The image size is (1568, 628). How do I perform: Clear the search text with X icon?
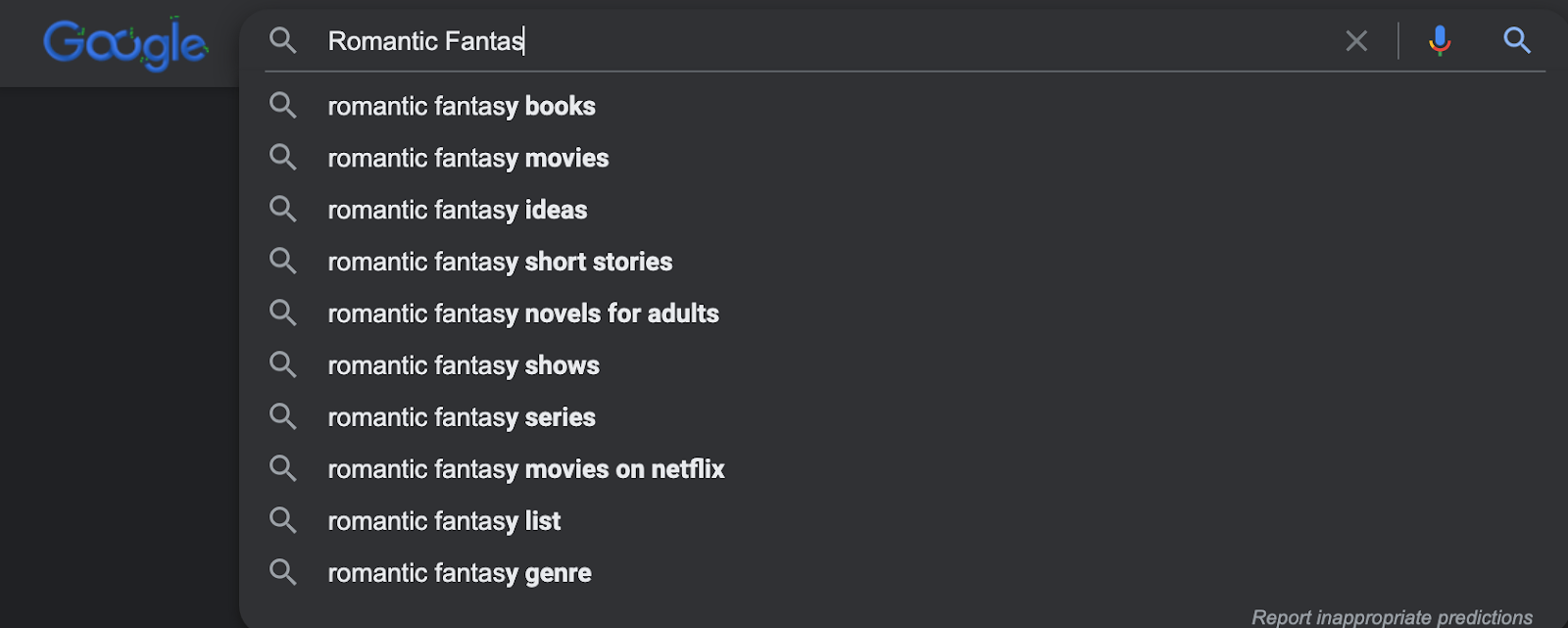click(x=1356, y=41)
